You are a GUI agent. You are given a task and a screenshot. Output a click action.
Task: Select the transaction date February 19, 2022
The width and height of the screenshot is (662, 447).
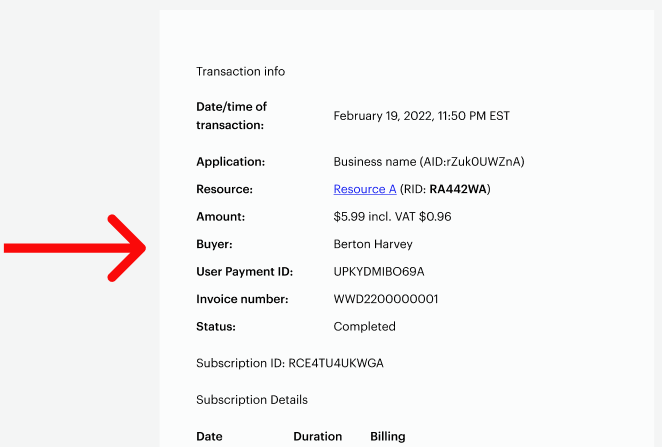pos(383,116)
